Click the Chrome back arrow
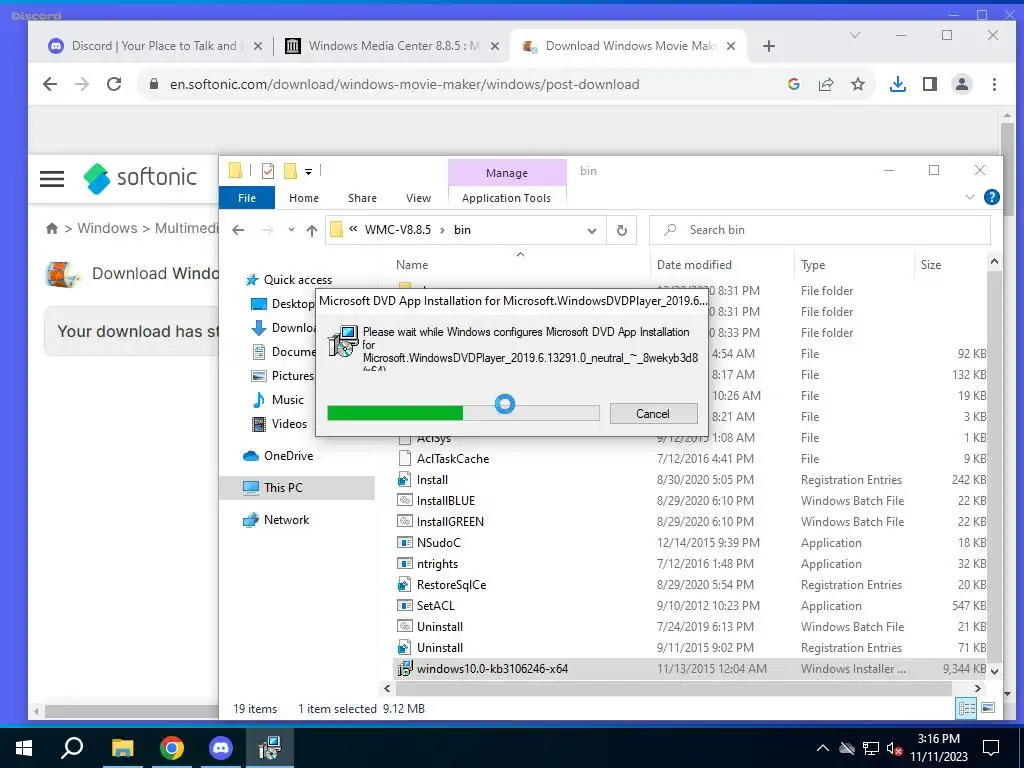1024x768 pixels. click(x=50, y=84)
